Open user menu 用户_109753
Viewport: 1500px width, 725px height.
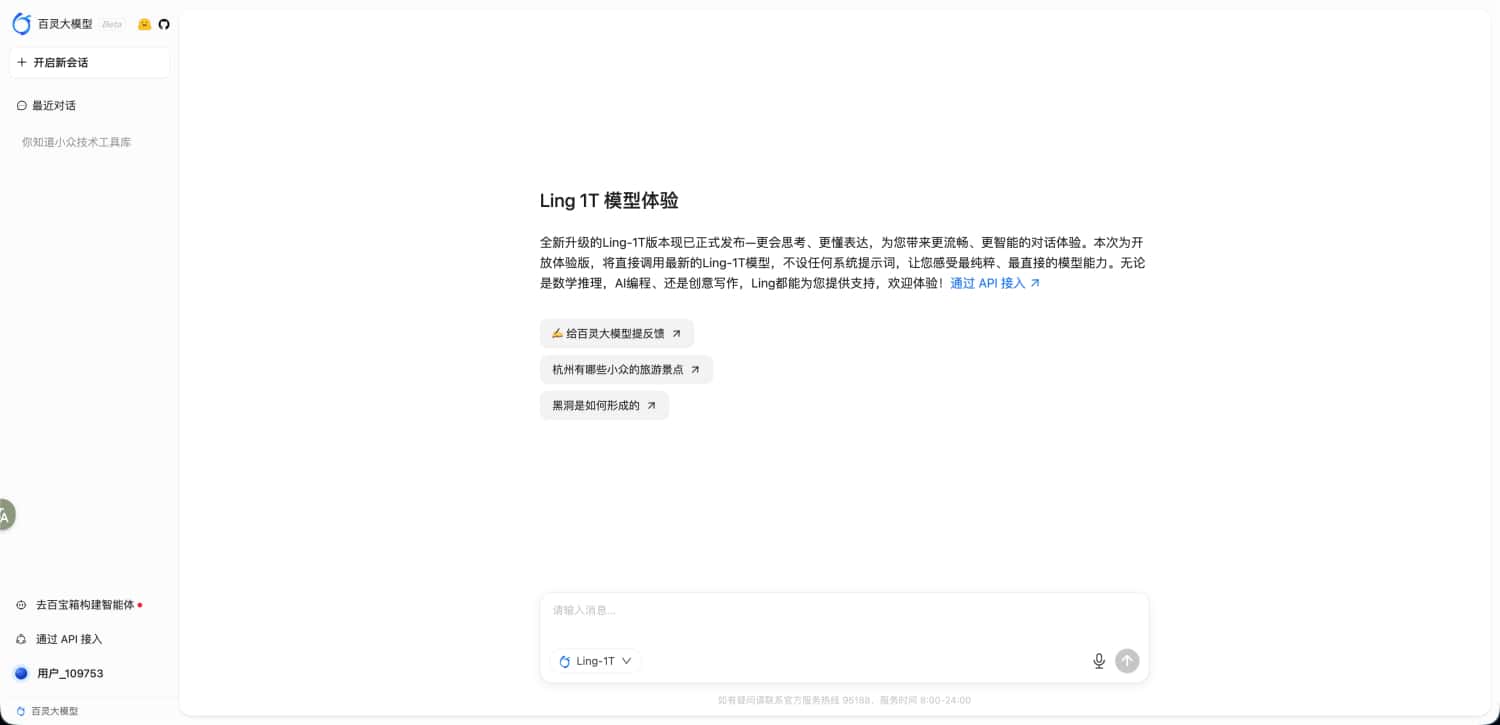point(70,673)
